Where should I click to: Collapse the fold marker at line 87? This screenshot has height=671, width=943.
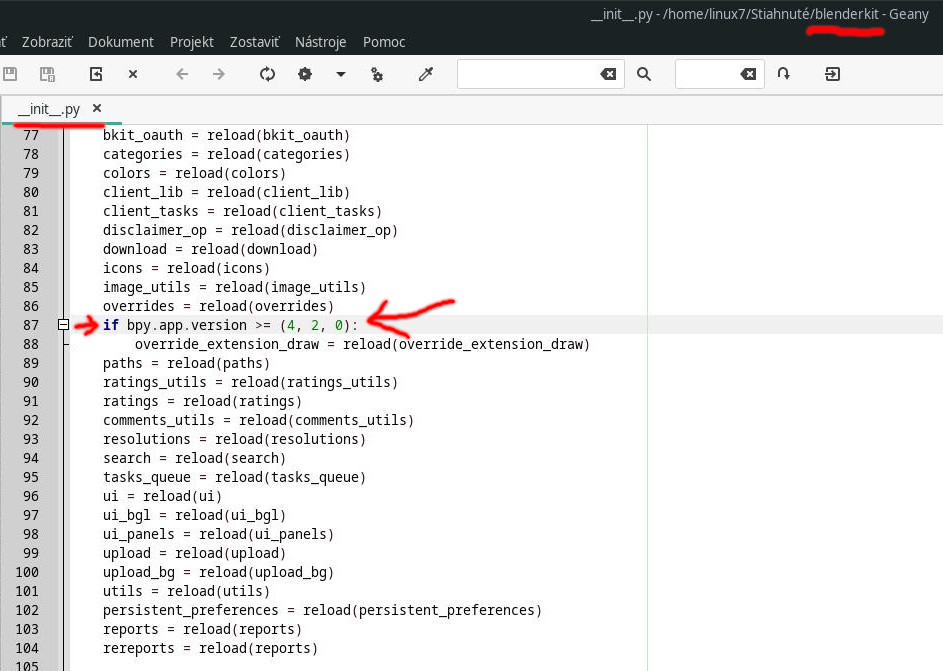[63, 325]
